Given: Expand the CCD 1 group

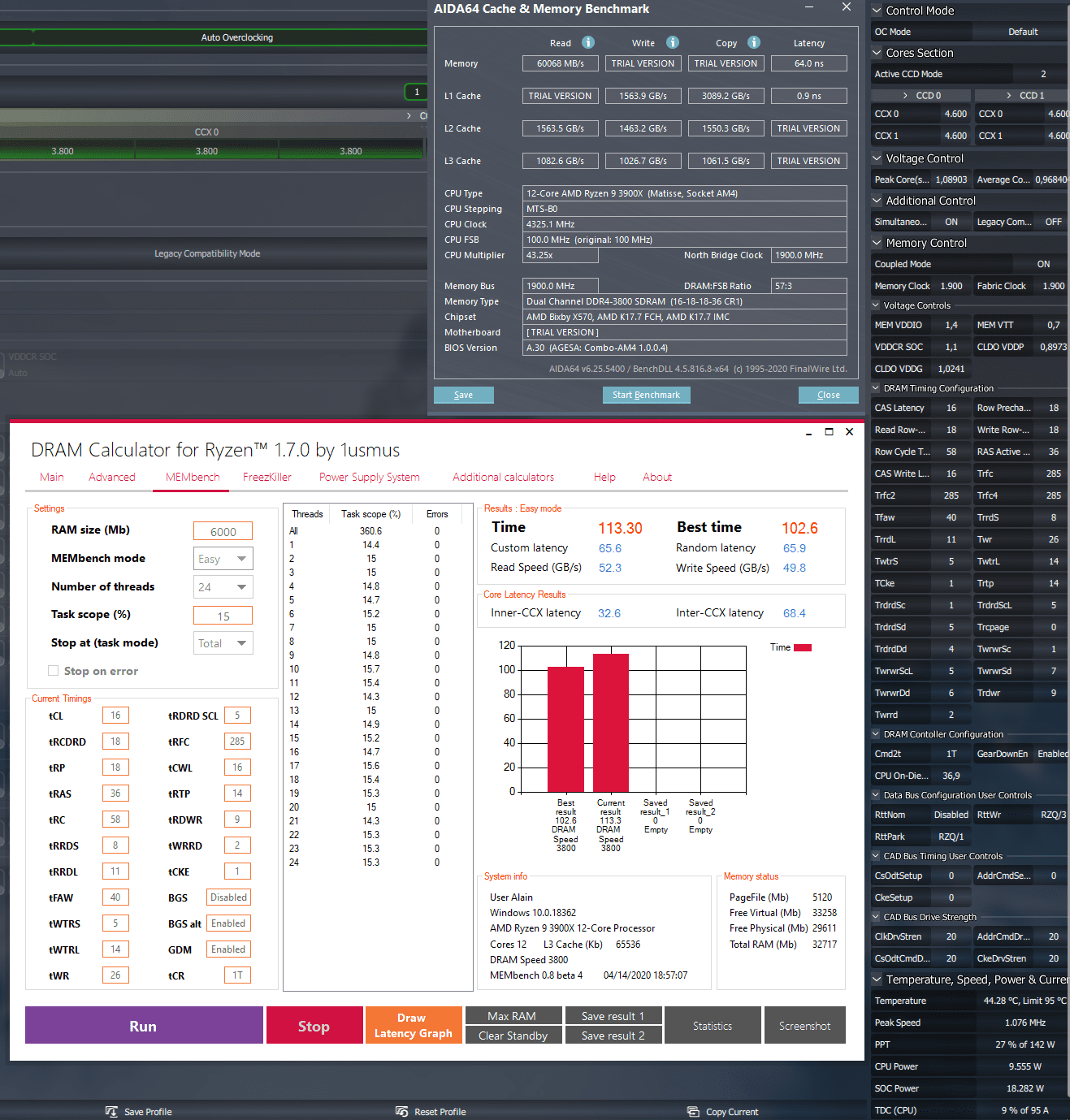Looking at the screenshot, I should click(x=1008, y=95).
